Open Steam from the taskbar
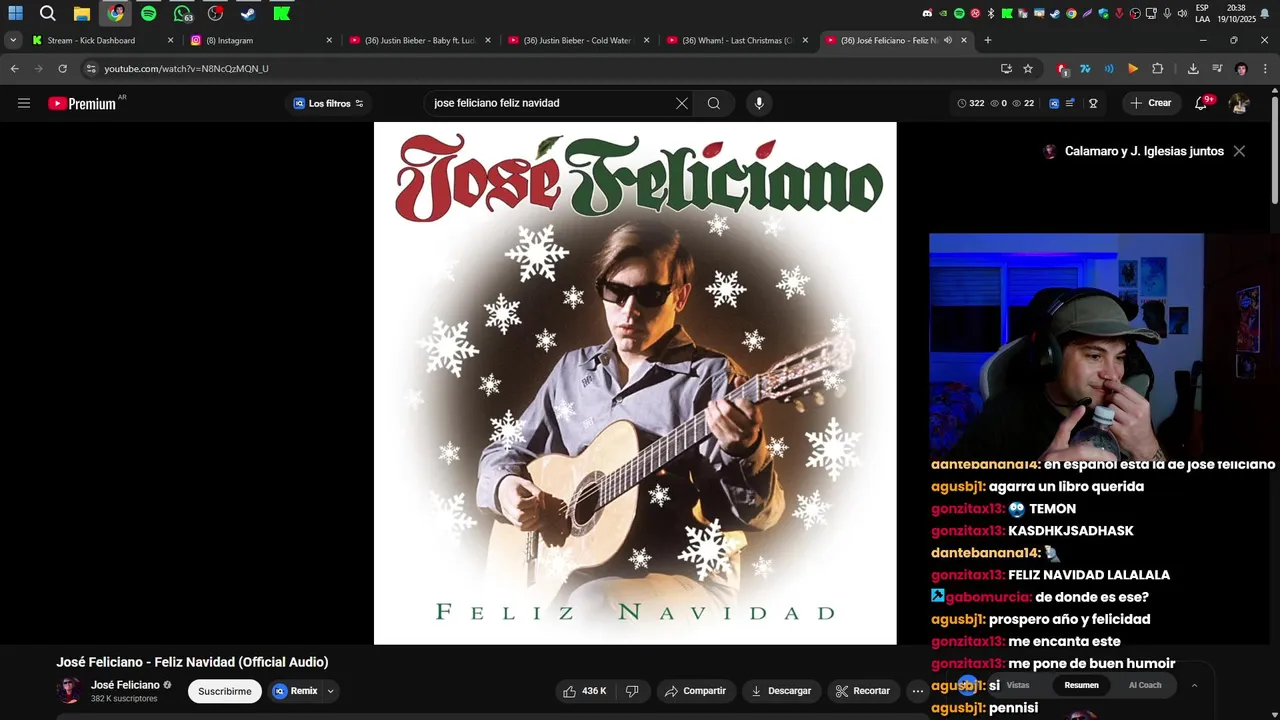The image size is (1280, 720). (x=248, y=13)
